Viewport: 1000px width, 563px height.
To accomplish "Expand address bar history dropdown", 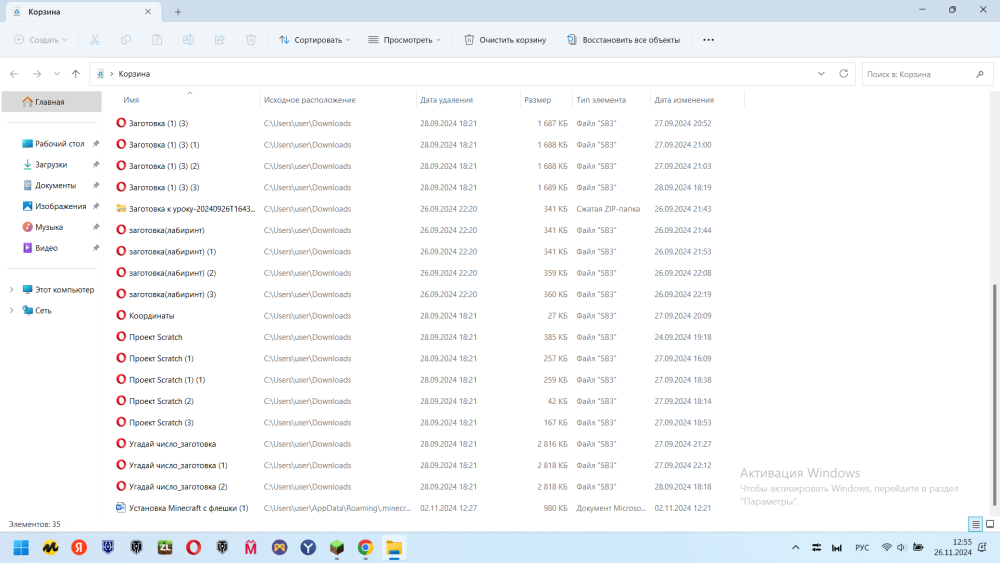I will point(821,74).
